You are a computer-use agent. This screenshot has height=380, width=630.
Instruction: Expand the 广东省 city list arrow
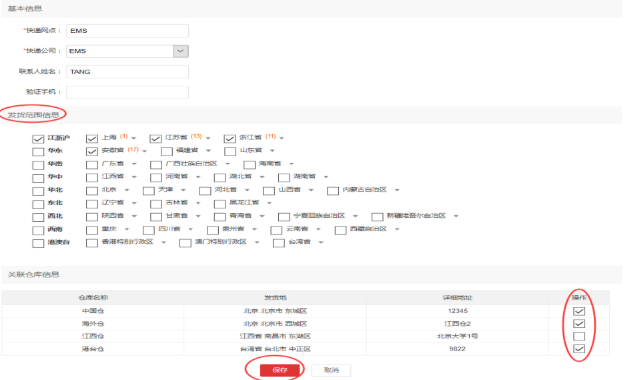pos(134,164)
